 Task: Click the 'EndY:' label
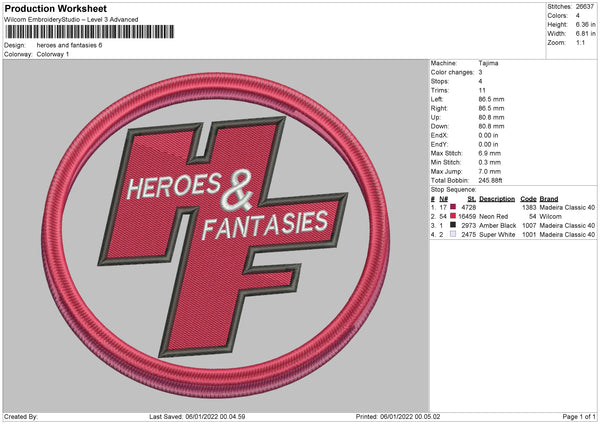(x=439, y=145)
